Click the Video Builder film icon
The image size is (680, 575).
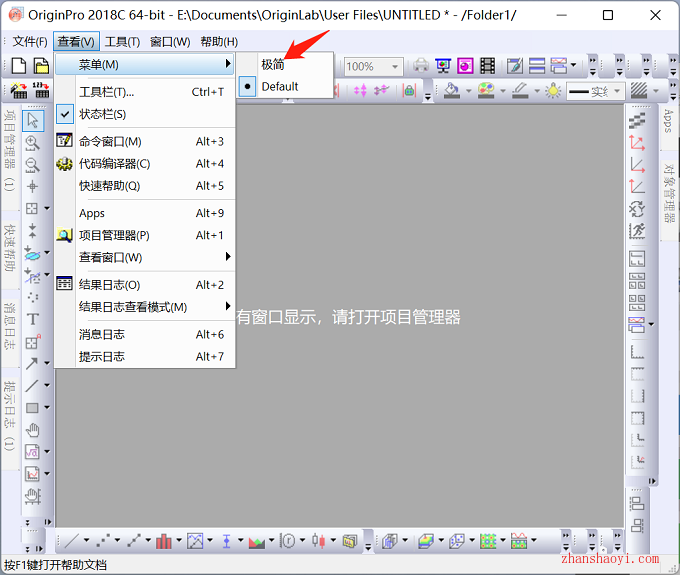pos(487,66)
